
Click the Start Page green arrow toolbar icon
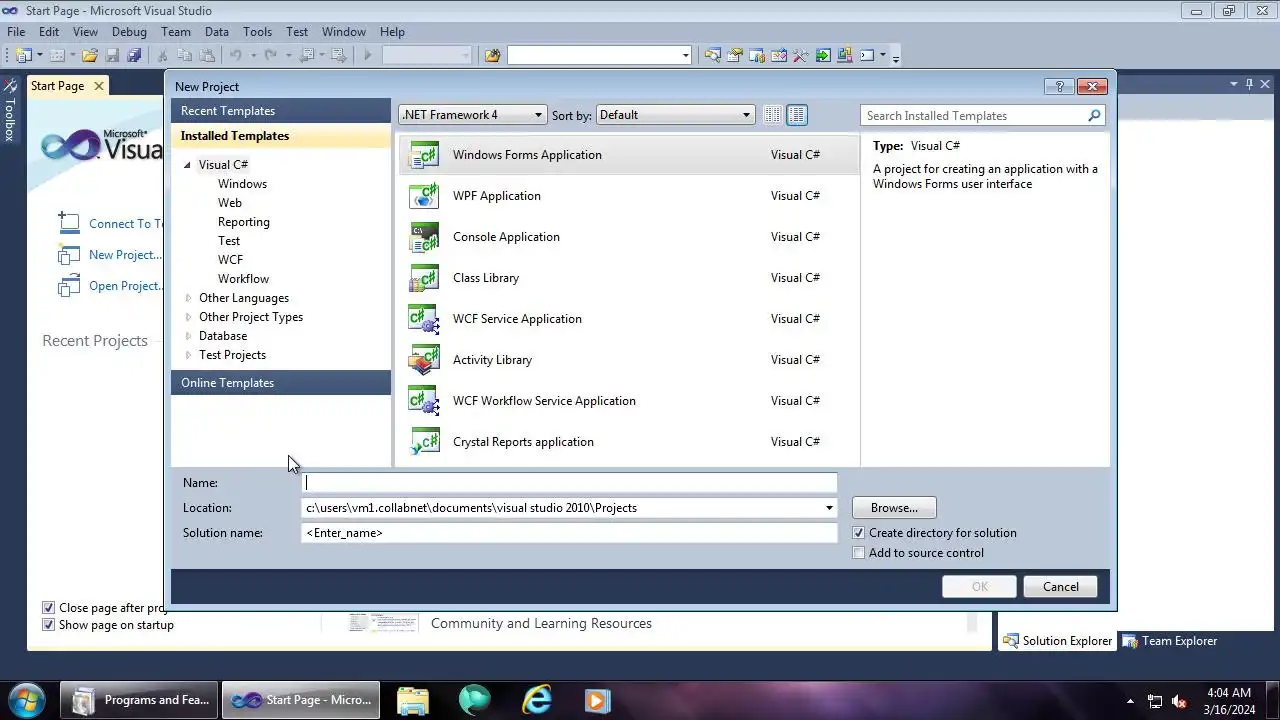click(x=823, y=56)
